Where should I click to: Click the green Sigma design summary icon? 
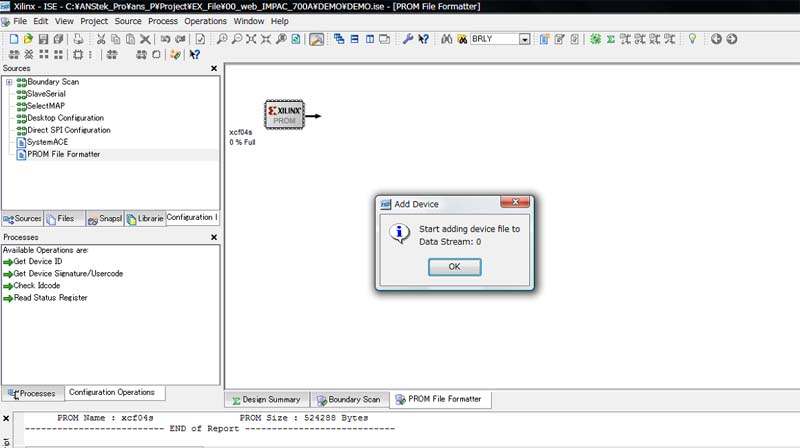click(610, 39)
